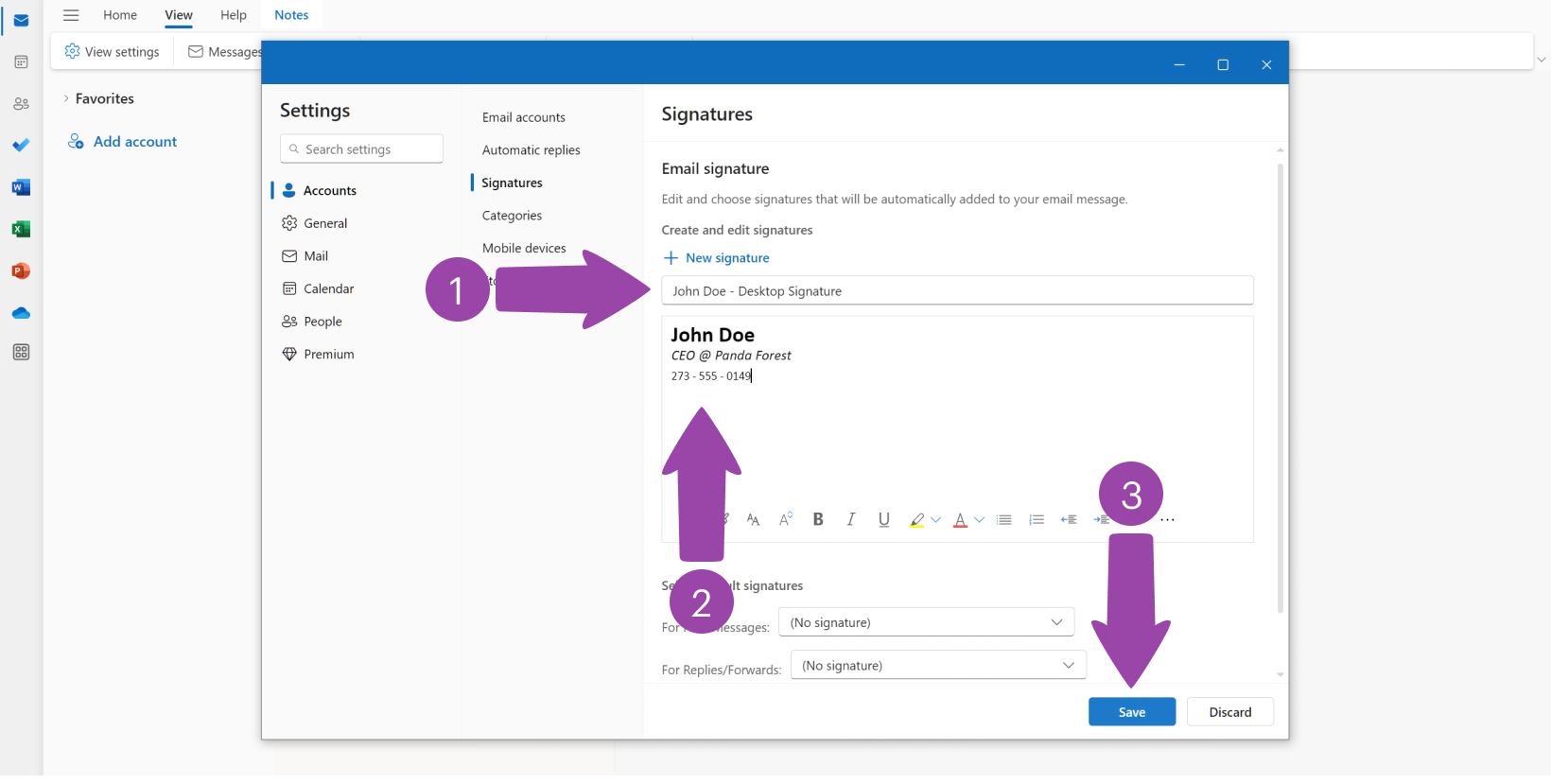Increase indent in signature editor
This screenshot has height=784, width=1551.
tap(1101, 519)
